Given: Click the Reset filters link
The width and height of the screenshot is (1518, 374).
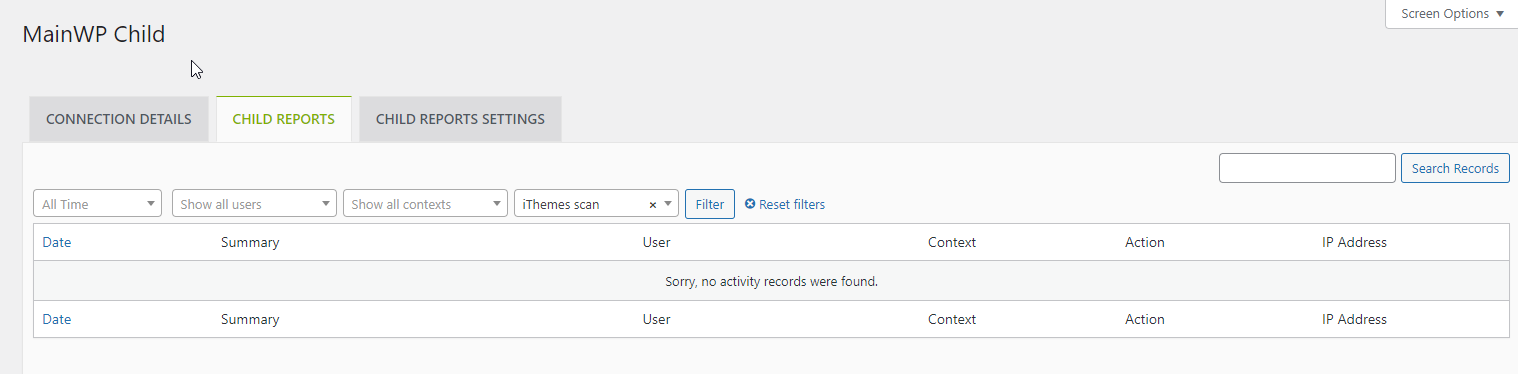Looking at the screenshot, I should pyautogui.click(x=785, y=204).
